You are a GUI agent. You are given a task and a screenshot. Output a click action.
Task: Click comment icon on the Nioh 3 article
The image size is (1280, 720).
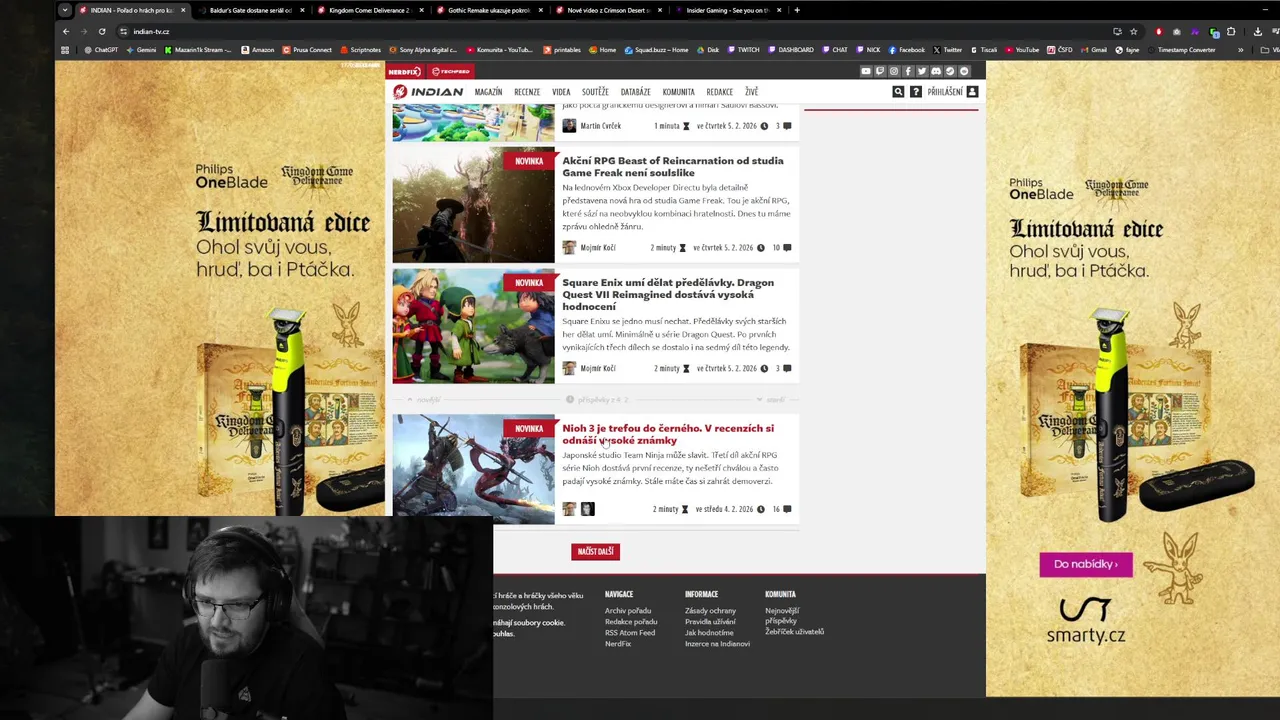(787, 509)
